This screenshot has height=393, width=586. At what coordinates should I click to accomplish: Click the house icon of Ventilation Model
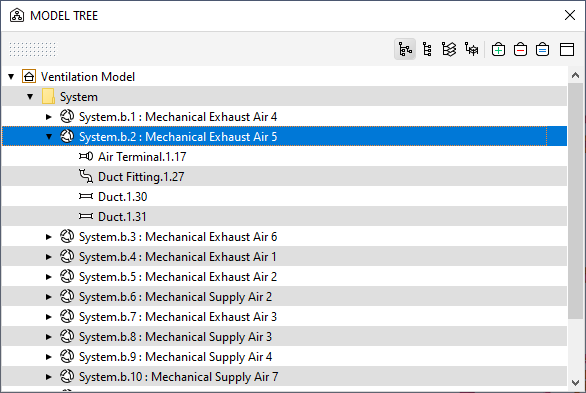tap(29, 76)
